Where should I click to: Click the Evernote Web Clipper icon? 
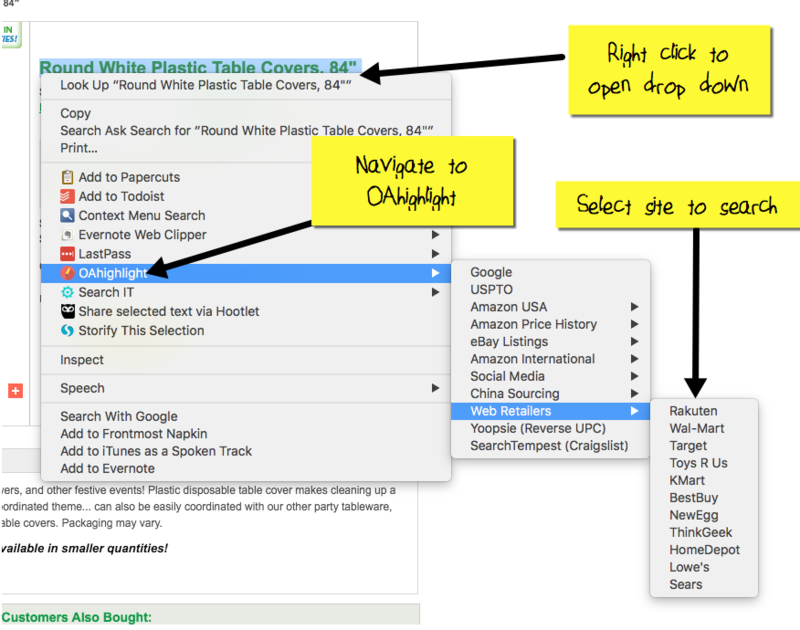(67, 235)
